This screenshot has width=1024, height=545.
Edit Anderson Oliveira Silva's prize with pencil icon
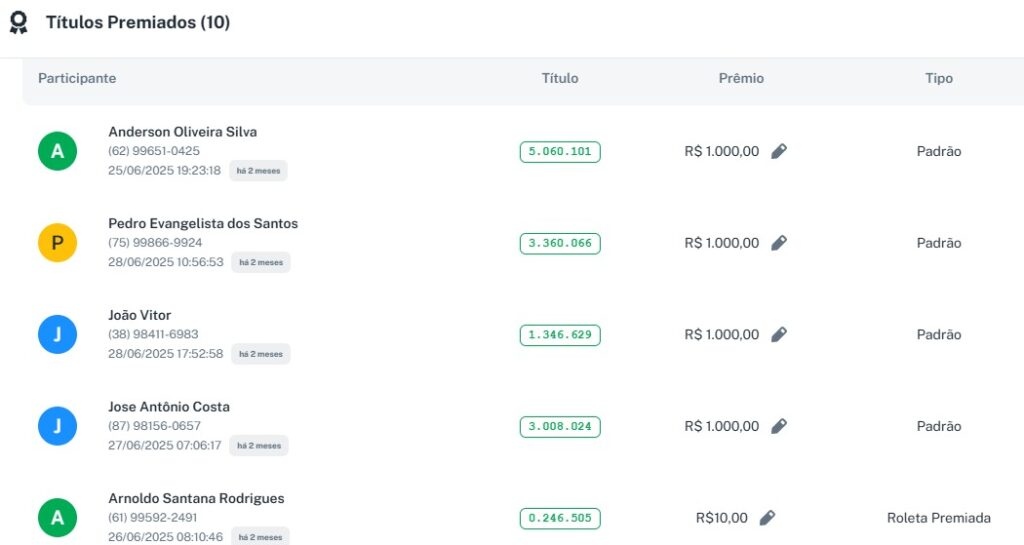coord(779,151)
